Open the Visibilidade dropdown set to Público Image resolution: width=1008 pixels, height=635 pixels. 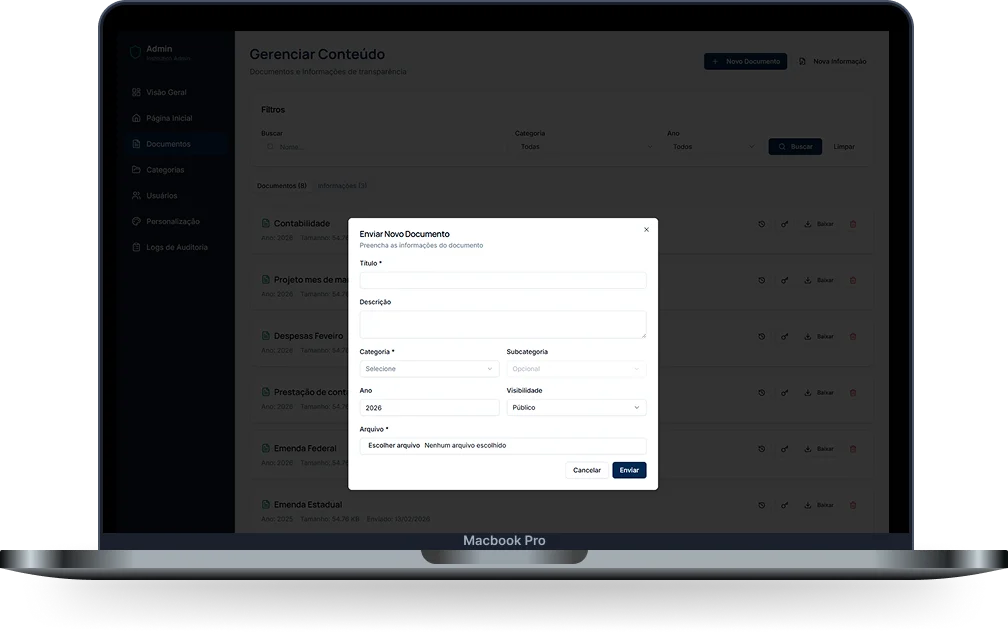576,407
